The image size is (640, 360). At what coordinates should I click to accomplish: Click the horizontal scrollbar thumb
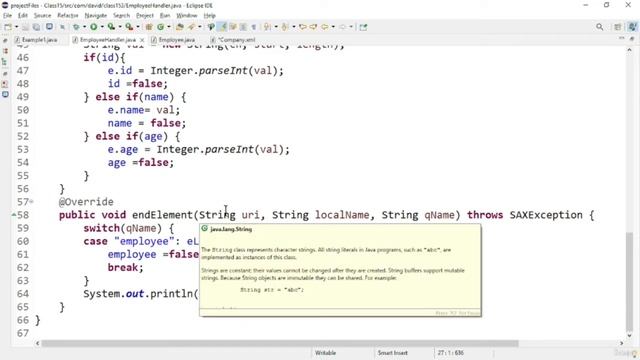(280, 343)
